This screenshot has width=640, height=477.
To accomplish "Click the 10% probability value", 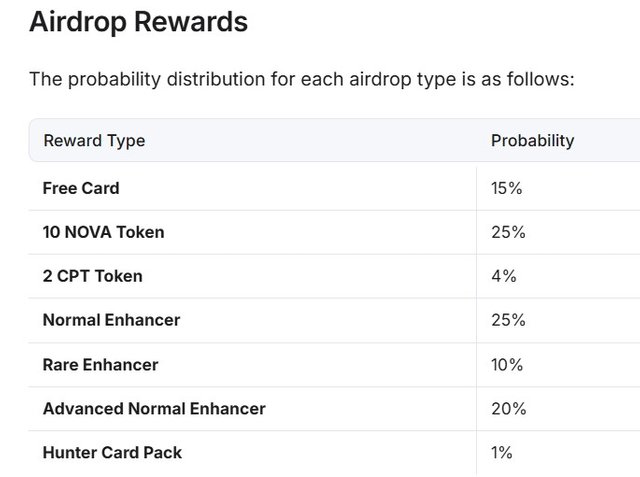I will (x=507, y=365).
